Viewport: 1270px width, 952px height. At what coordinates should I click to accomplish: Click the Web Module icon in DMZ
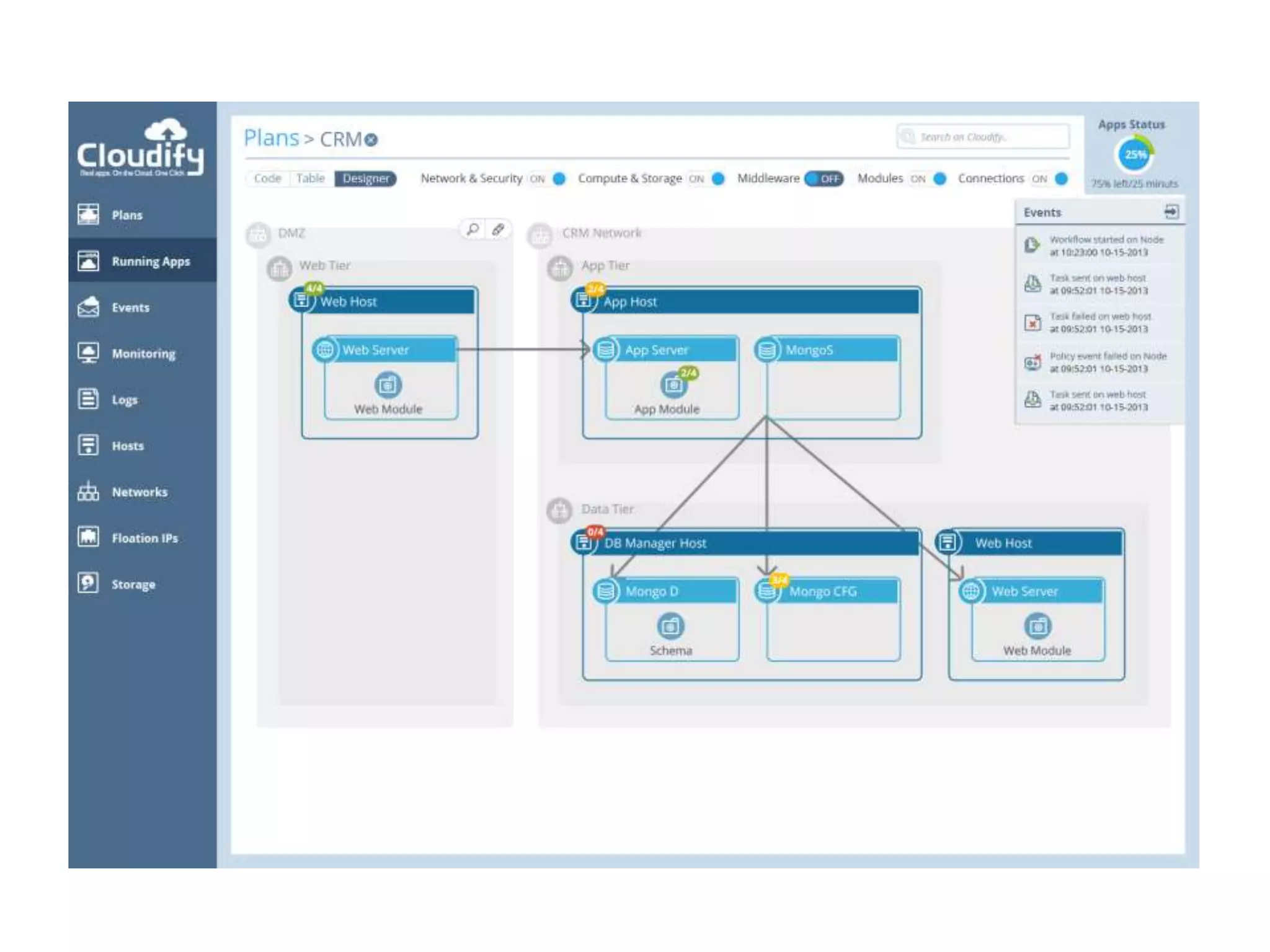[388, 385]
